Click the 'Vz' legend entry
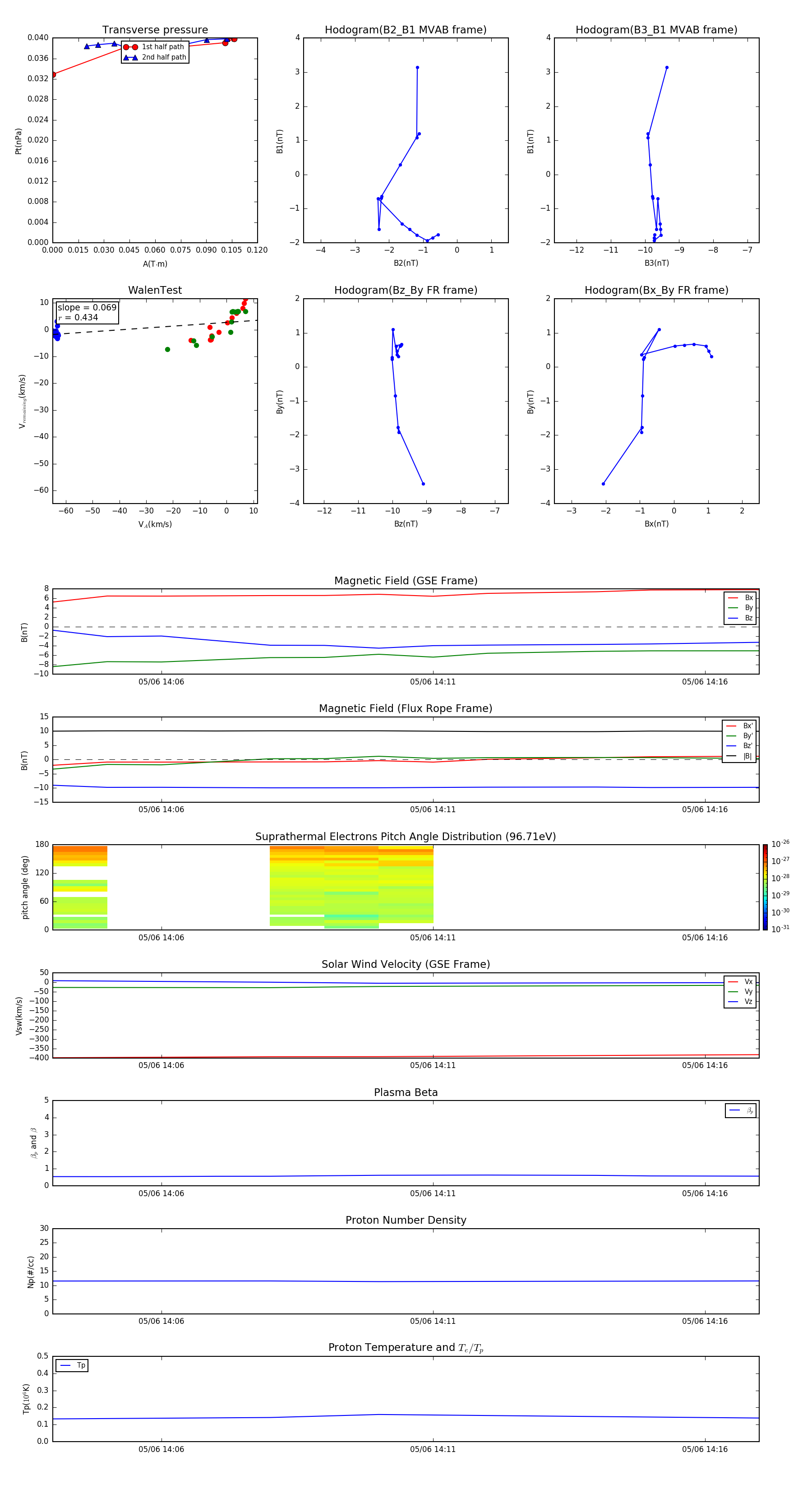Screen dimensions: 812x1489 [x=740, y=1001]
